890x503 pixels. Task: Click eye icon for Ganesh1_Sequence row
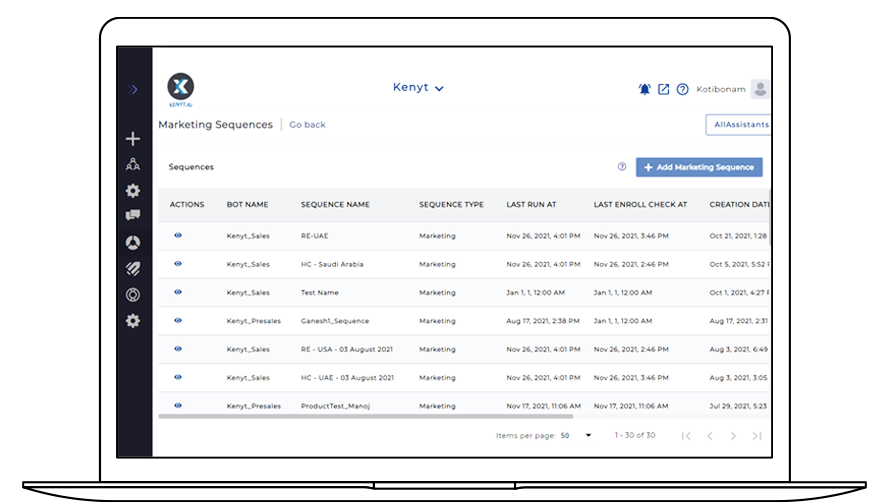[178, 321]
